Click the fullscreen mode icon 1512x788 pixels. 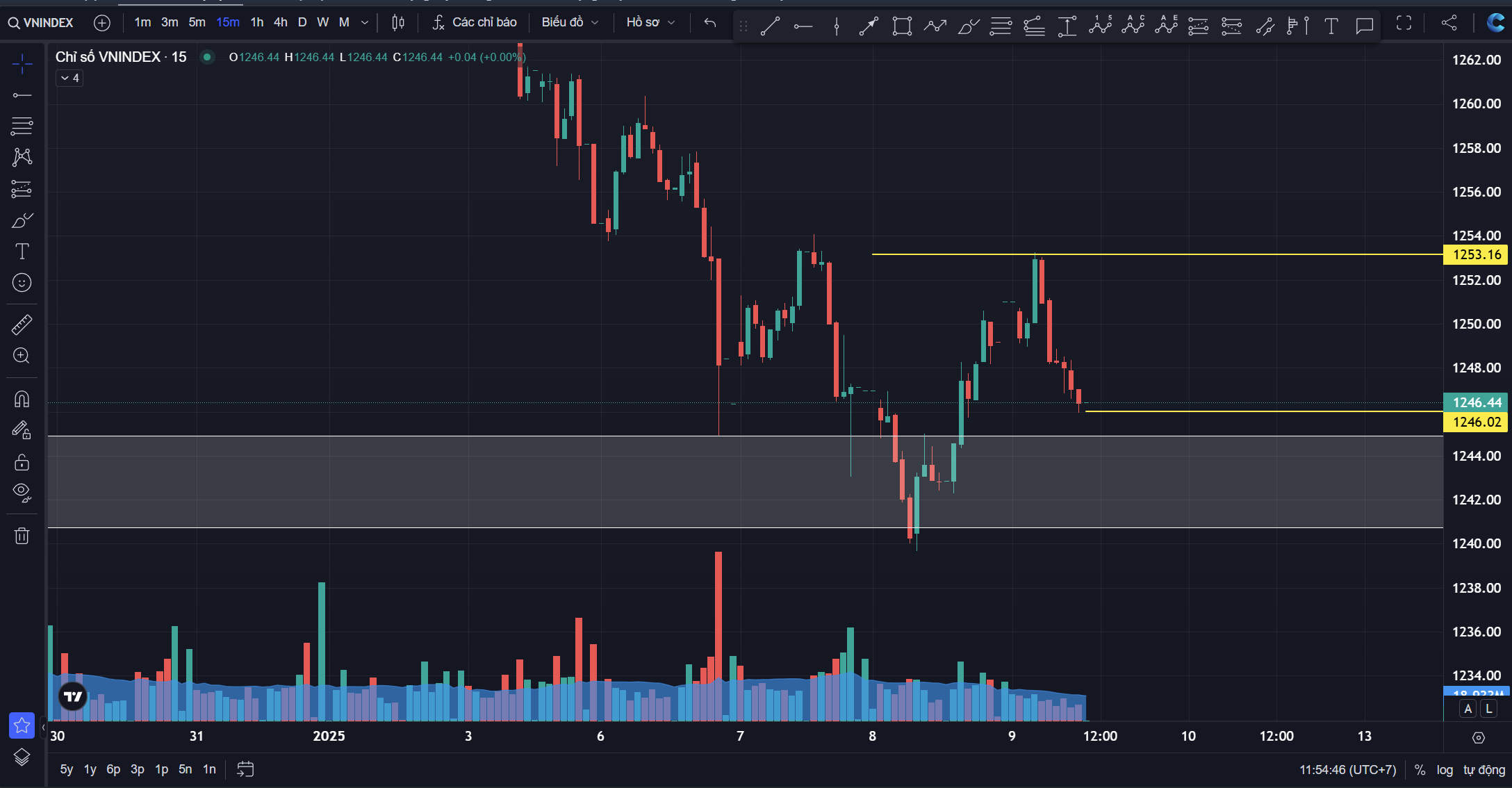click(1404, 23)
